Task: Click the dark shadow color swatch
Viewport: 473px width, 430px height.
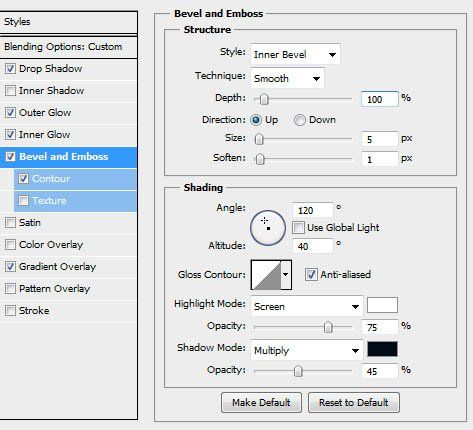Action: [x=382, y=349]
